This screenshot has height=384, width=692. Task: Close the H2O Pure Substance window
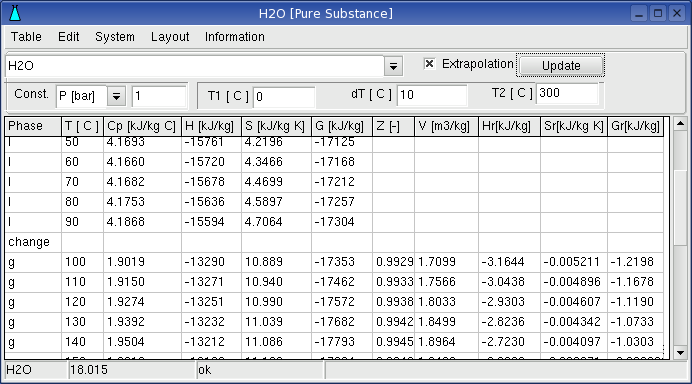coord(677,13)
